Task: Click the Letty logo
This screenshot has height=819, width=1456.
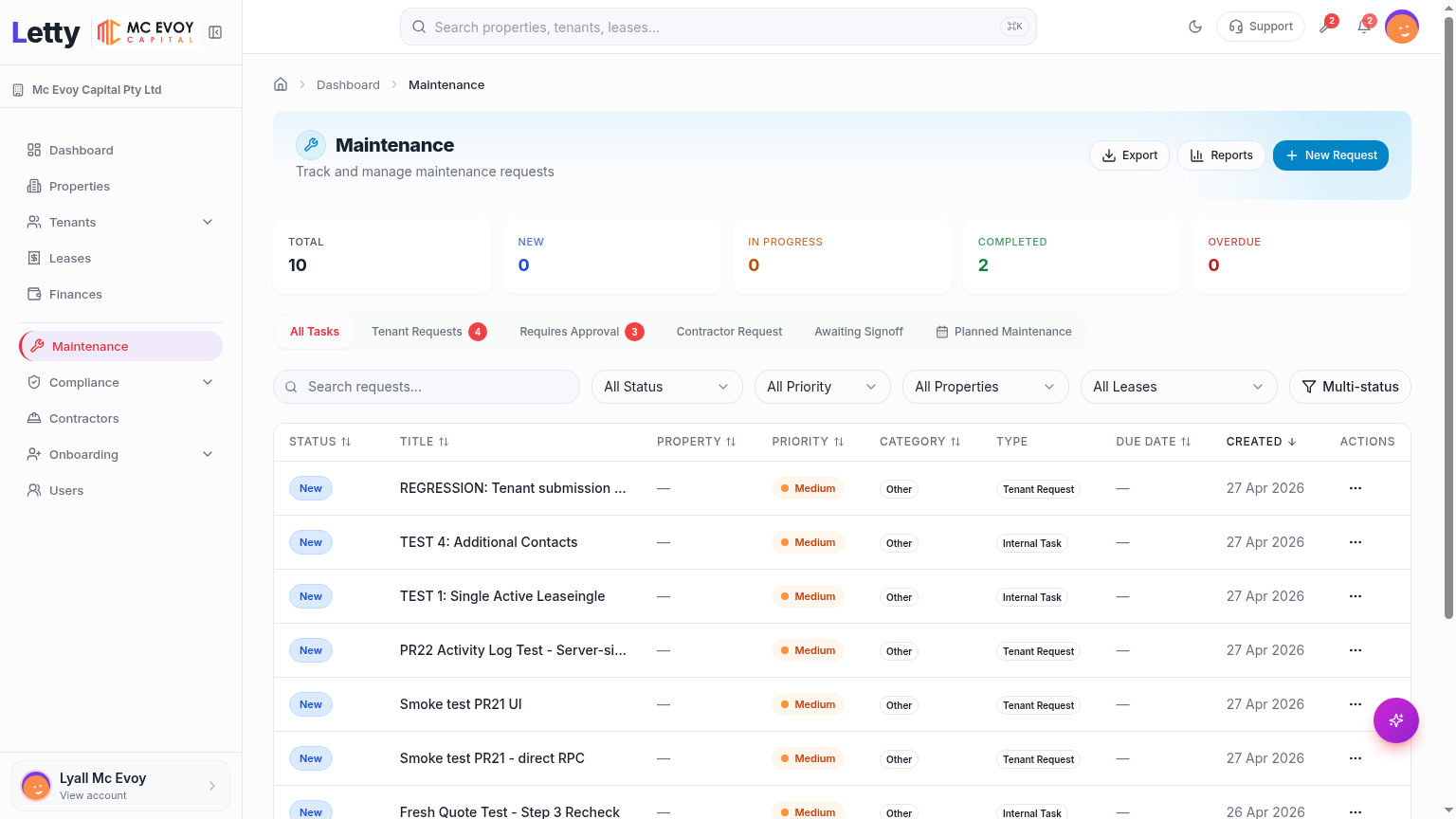Action: coord(45,32)
